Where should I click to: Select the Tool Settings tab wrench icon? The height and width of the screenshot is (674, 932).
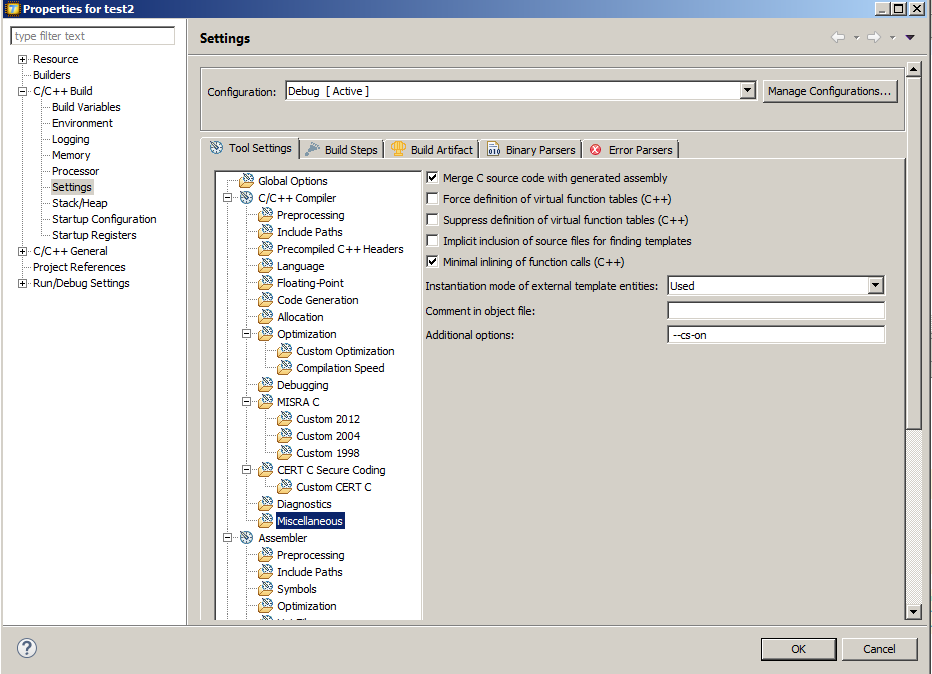click(215, 148)
